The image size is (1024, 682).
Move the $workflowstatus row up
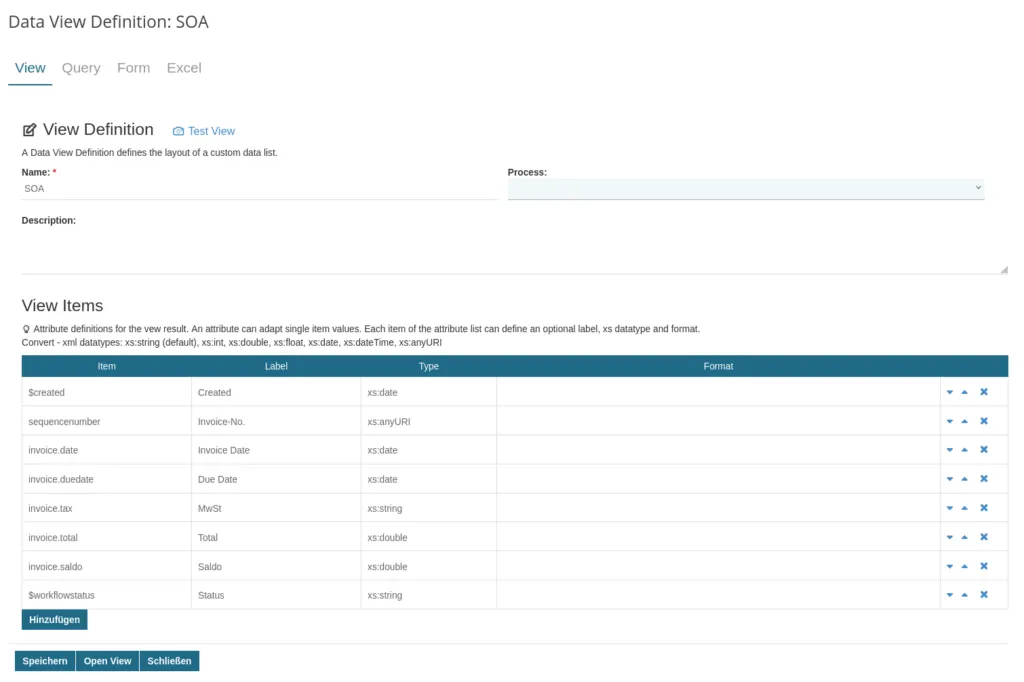point(964,595)
